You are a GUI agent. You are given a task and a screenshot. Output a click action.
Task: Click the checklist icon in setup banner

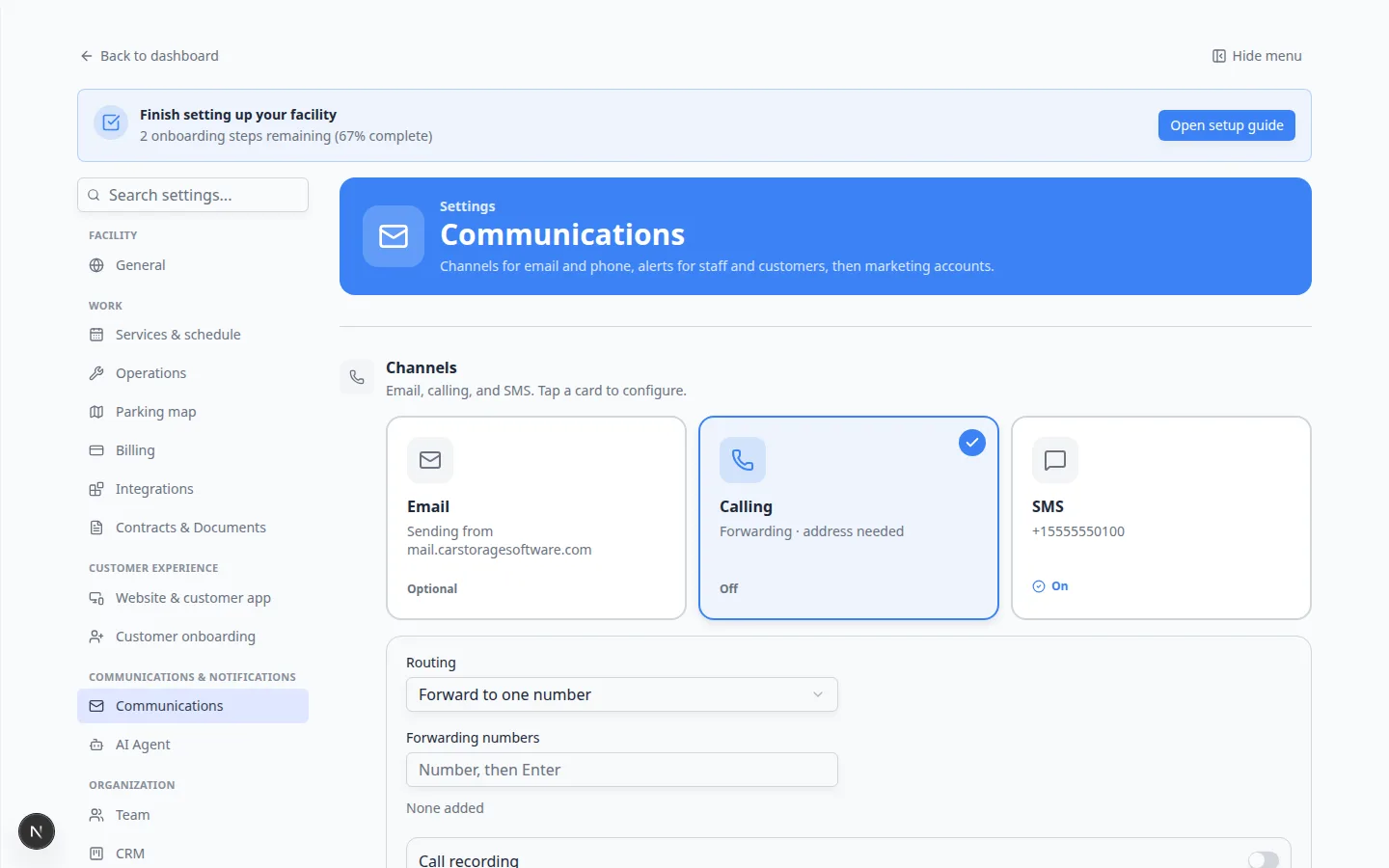(111, 122)
